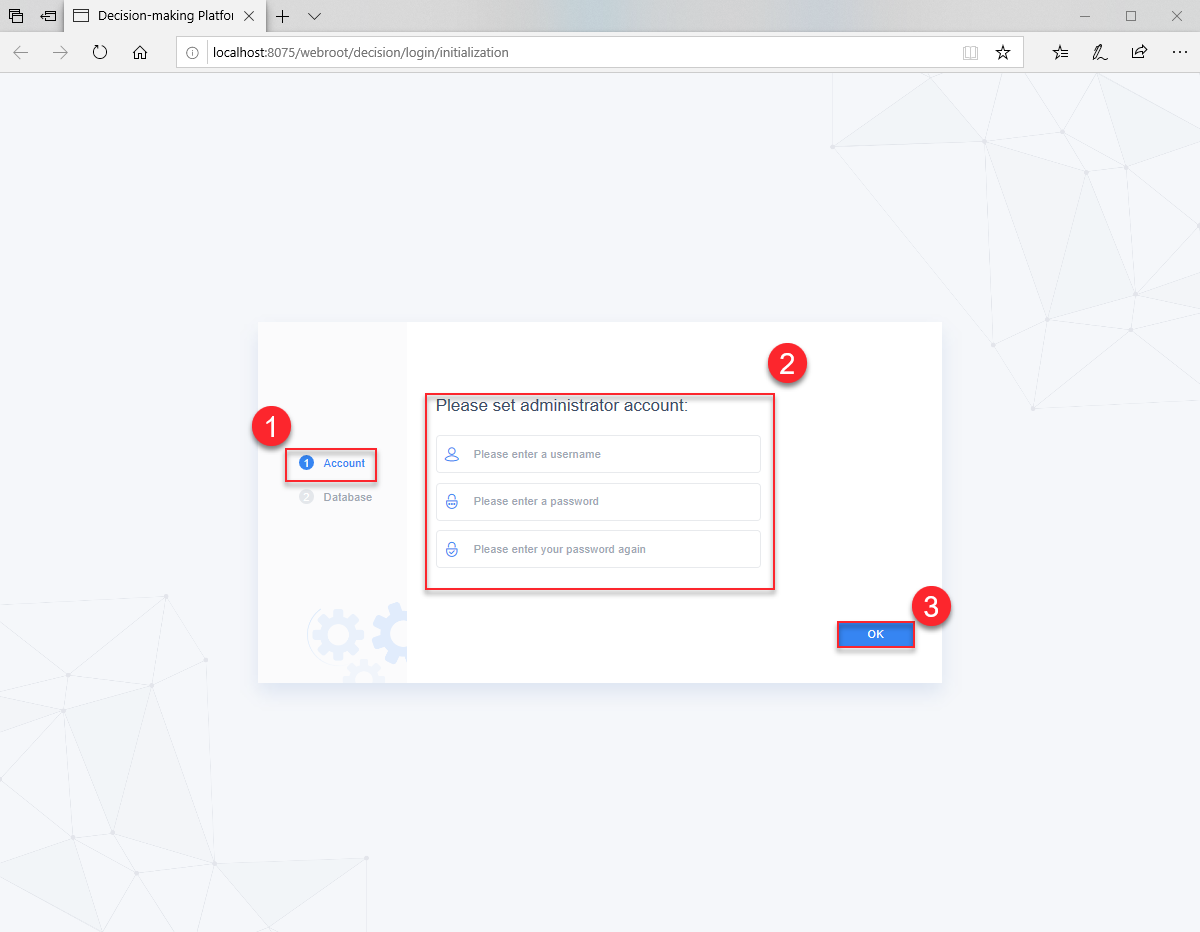Open the browser More options menu
Image resolution: width=1200 pixels, height=932 pixels.
tap(1180, 52)
